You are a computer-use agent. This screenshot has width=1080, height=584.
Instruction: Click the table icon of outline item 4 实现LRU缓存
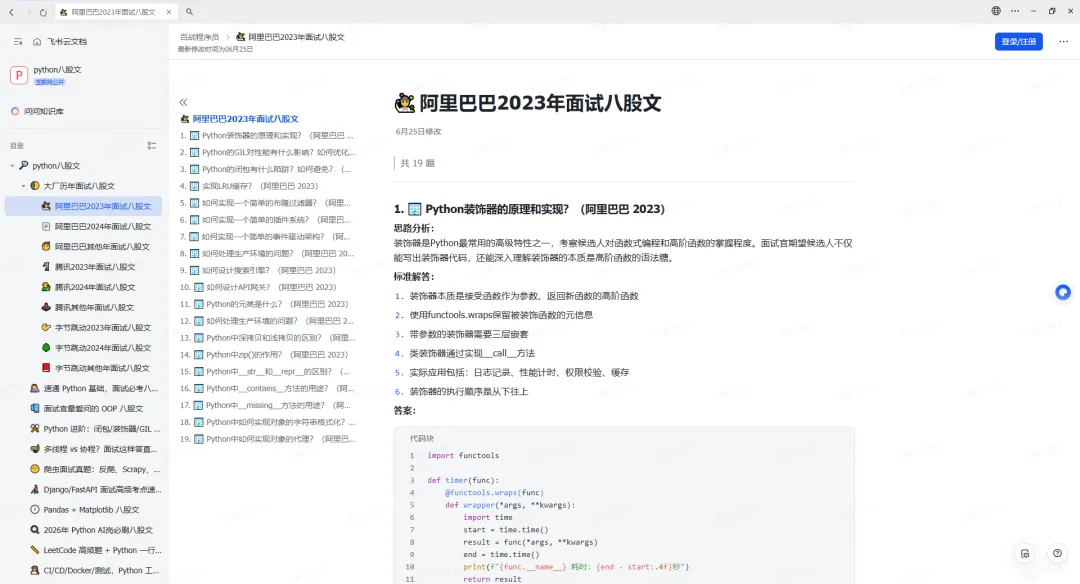[x=195, y=186]
